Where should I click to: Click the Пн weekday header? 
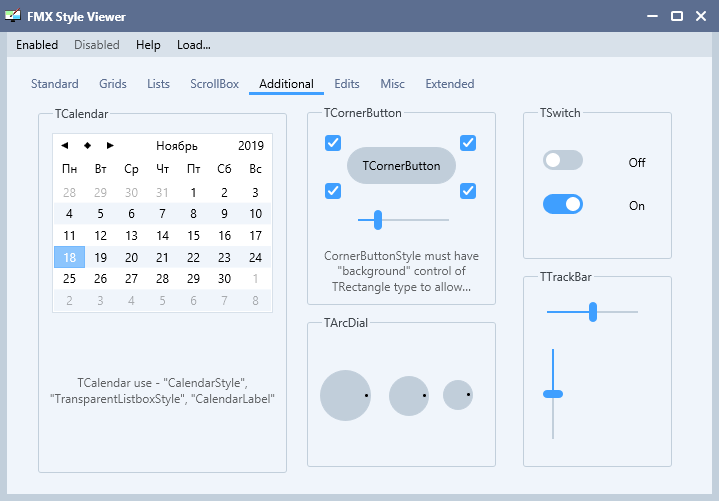[x=69, y=169]
